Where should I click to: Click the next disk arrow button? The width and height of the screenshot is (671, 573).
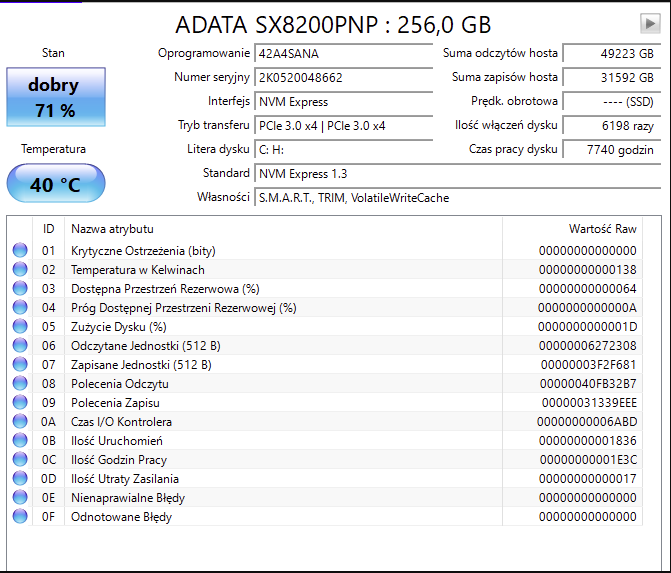pos(650,23)
